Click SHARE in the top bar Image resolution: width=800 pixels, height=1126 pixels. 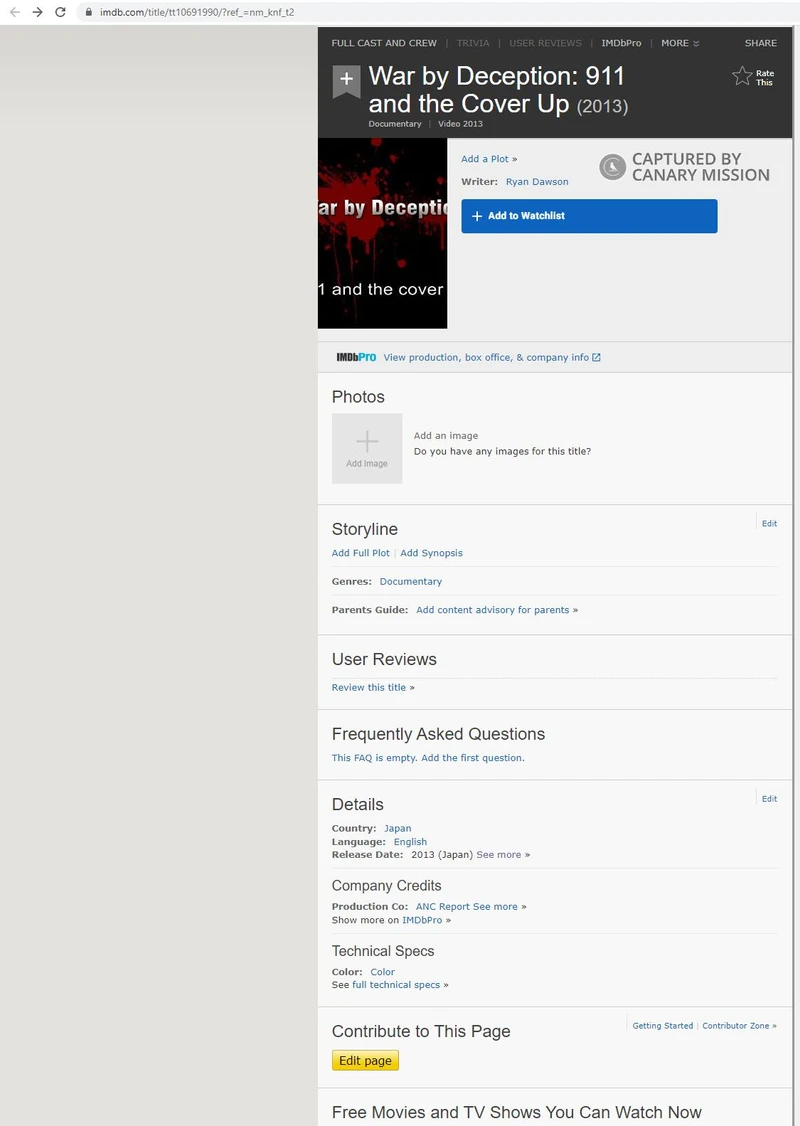click(x=761, y=43)
